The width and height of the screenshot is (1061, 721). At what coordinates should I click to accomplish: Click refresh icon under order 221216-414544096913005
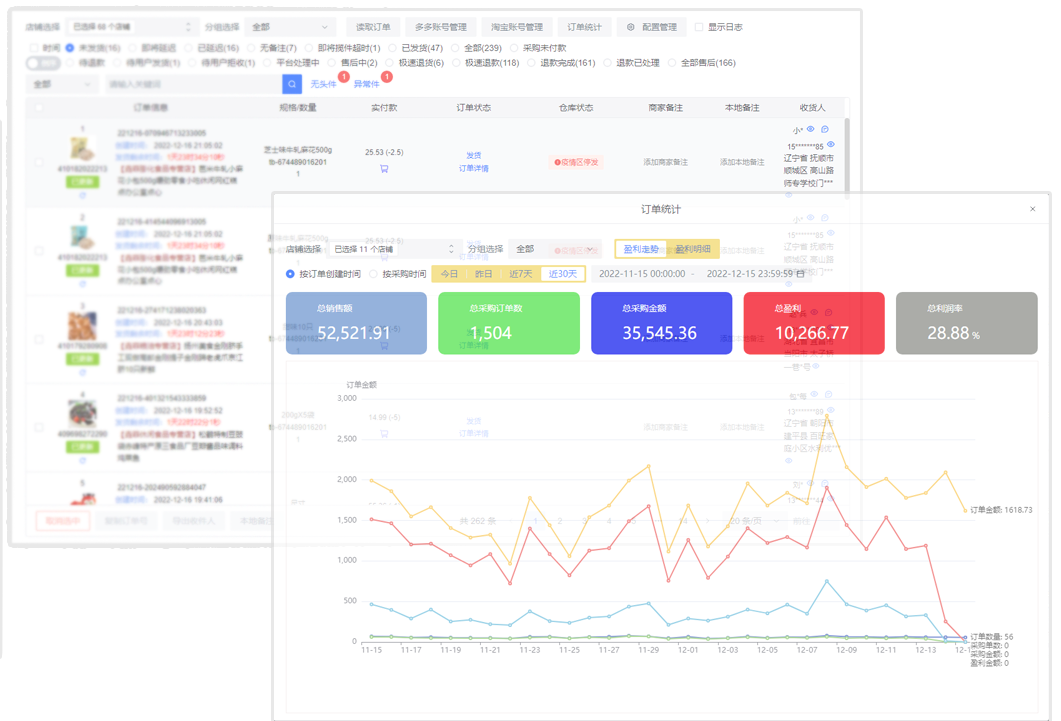tap(83, 284)
